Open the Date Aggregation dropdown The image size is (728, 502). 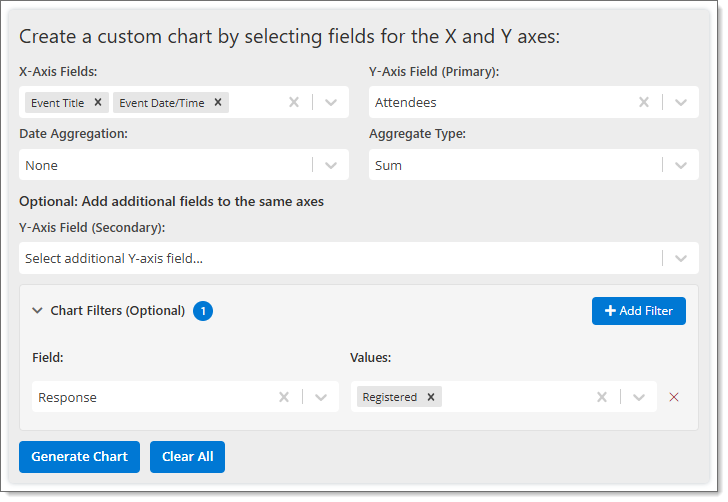pyautogui.click(x=331, y=165)
